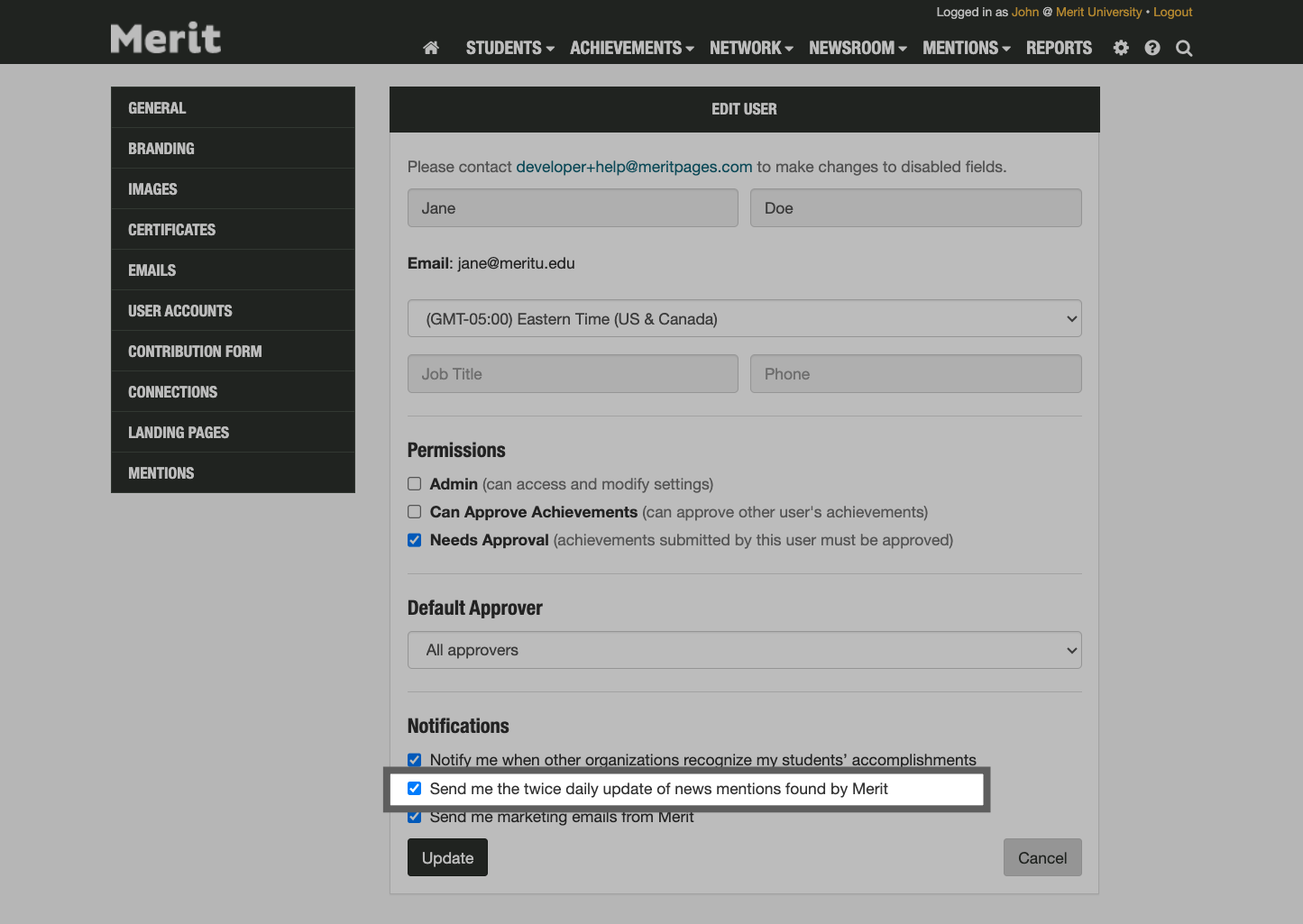Click the settings gear icon
The height and width of the screenshot is (924, 1303).
(1120, 48)
